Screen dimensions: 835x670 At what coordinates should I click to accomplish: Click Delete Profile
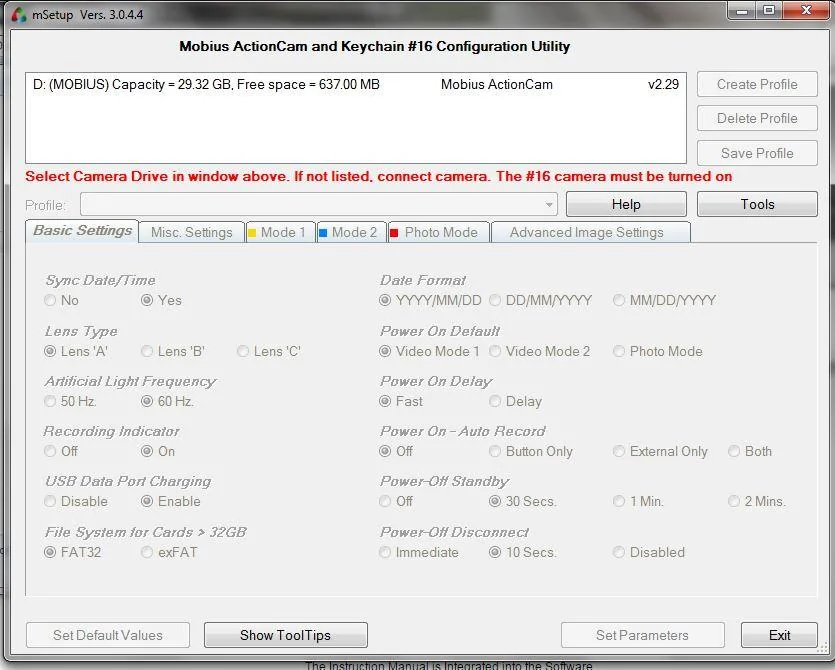pyautogui.click(x=757, y=118)
